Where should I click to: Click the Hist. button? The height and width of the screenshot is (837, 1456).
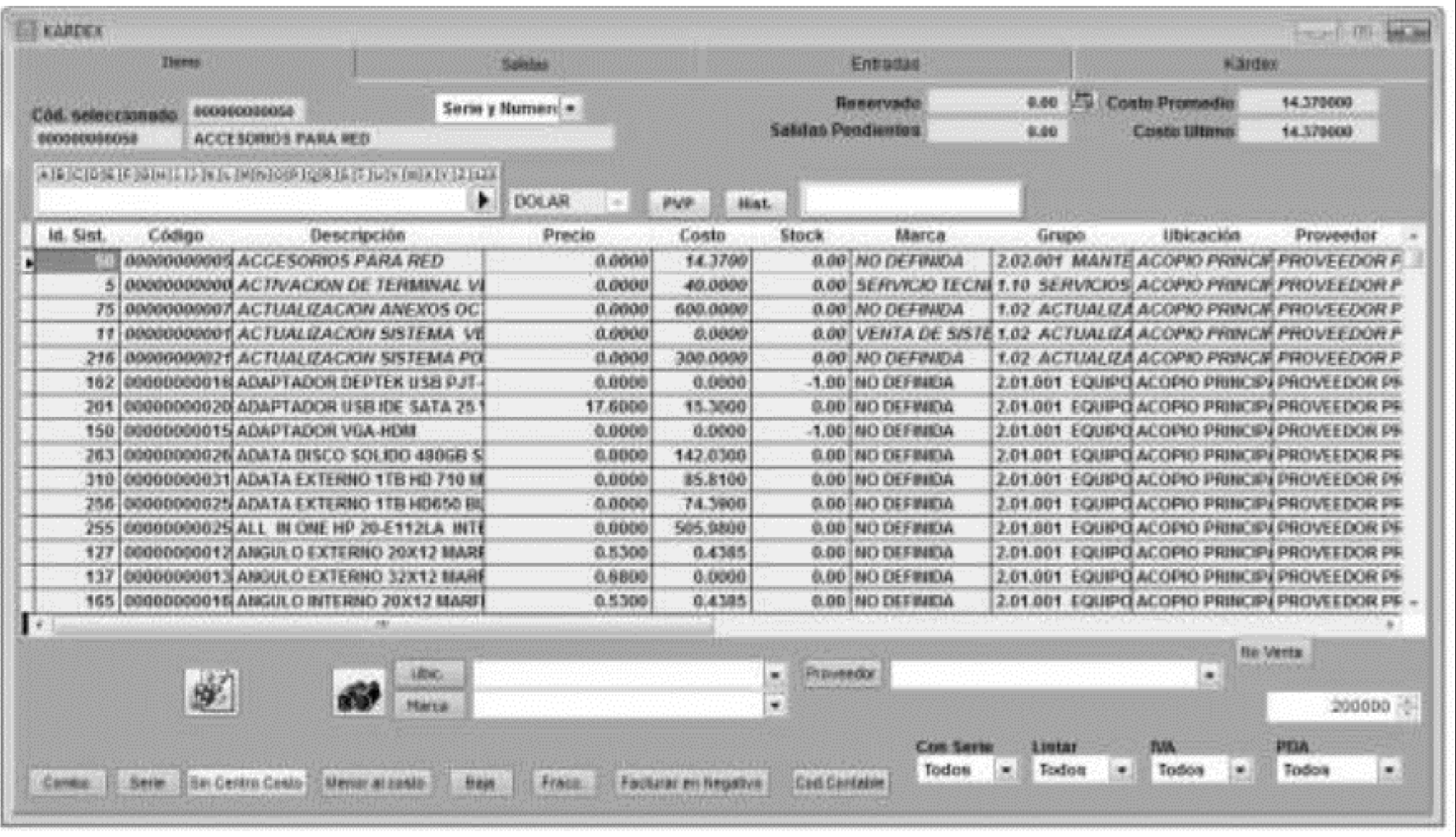click(754, 203)
